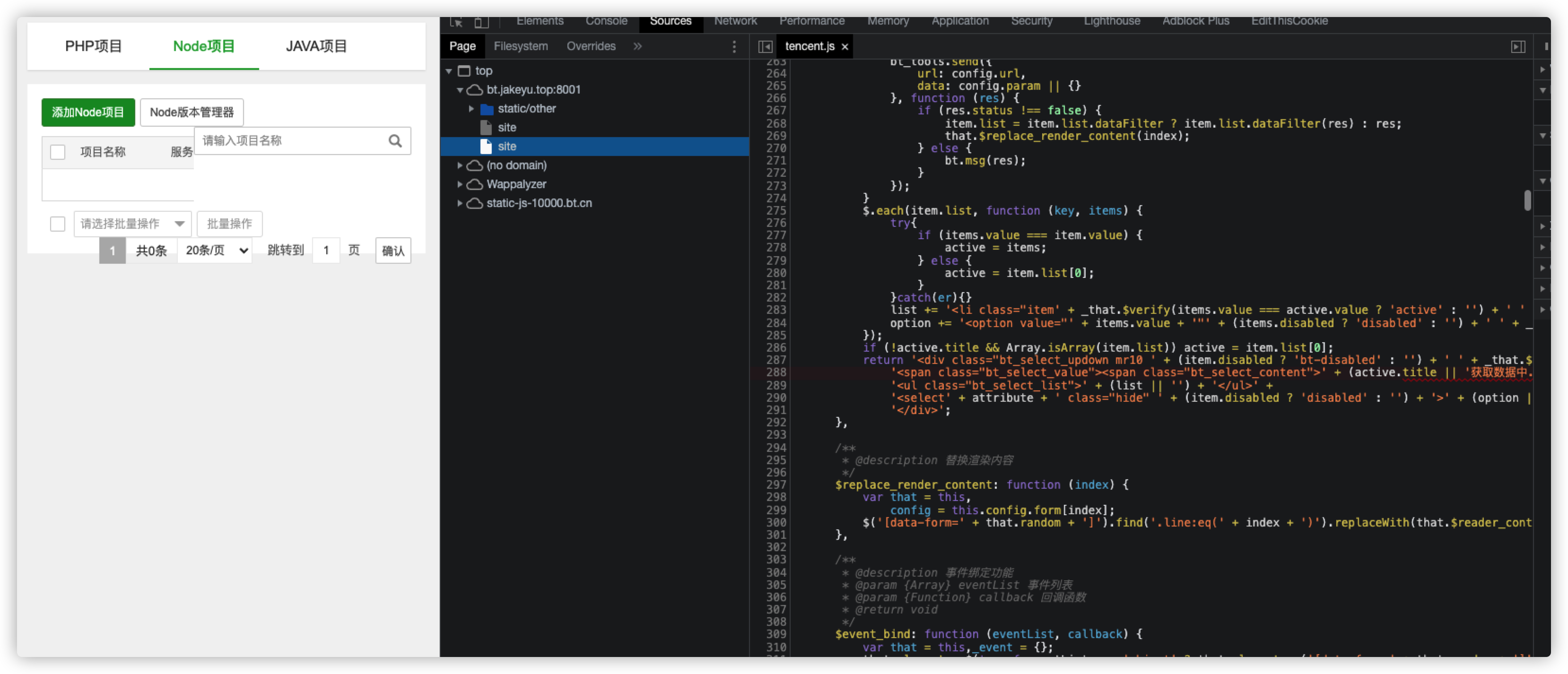Select the Overrides navigator tab
Image resolution: width=1568 pixels, height=674 pixels.
(591, 46)
